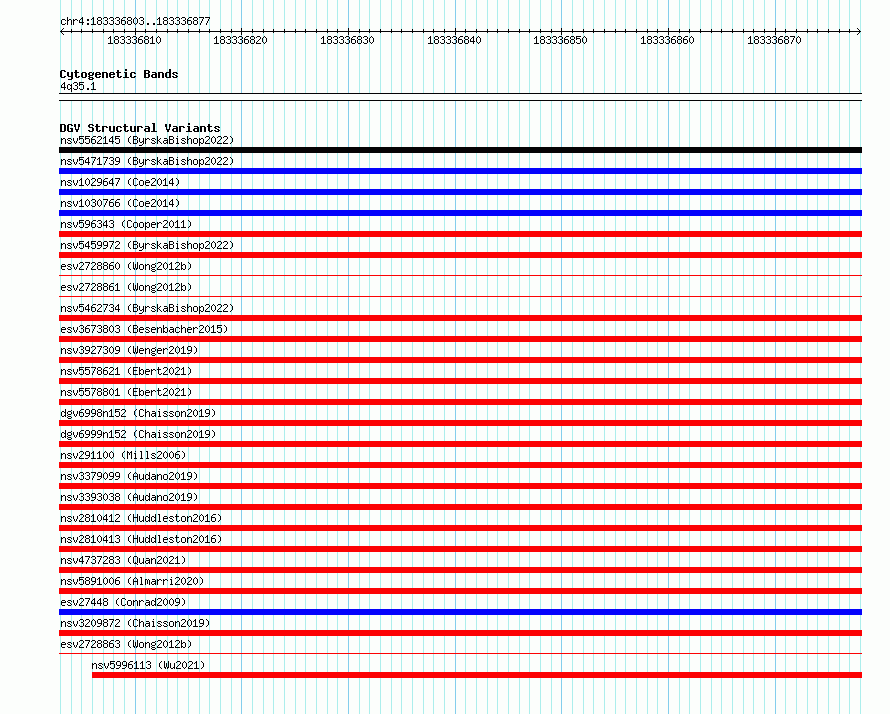Click the red bar under dgv6998n152
Viewport: 890px width, 714px height.
tap(460, 423)
